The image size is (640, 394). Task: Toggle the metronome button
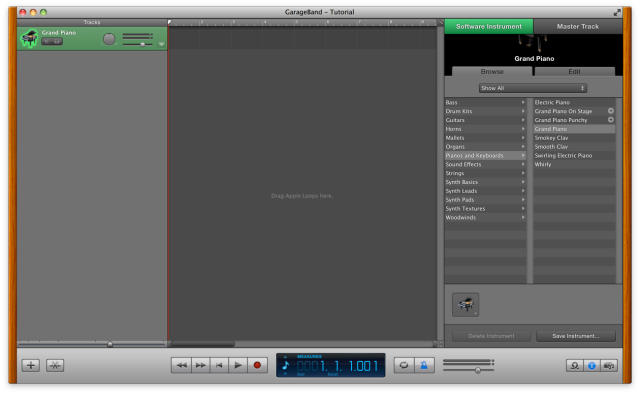[x=424, y=365]
